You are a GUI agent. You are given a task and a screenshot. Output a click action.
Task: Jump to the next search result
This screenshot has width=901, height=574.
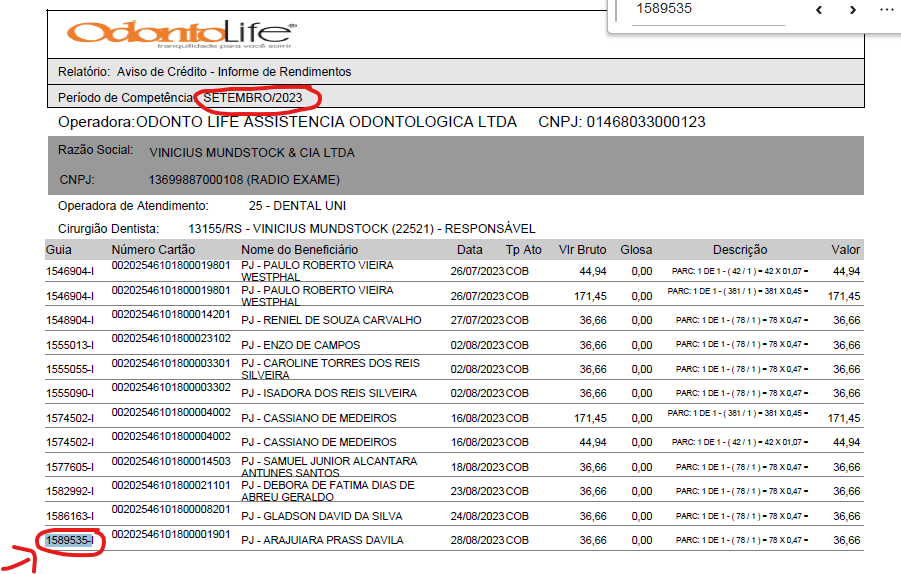[x=853, y=10]
